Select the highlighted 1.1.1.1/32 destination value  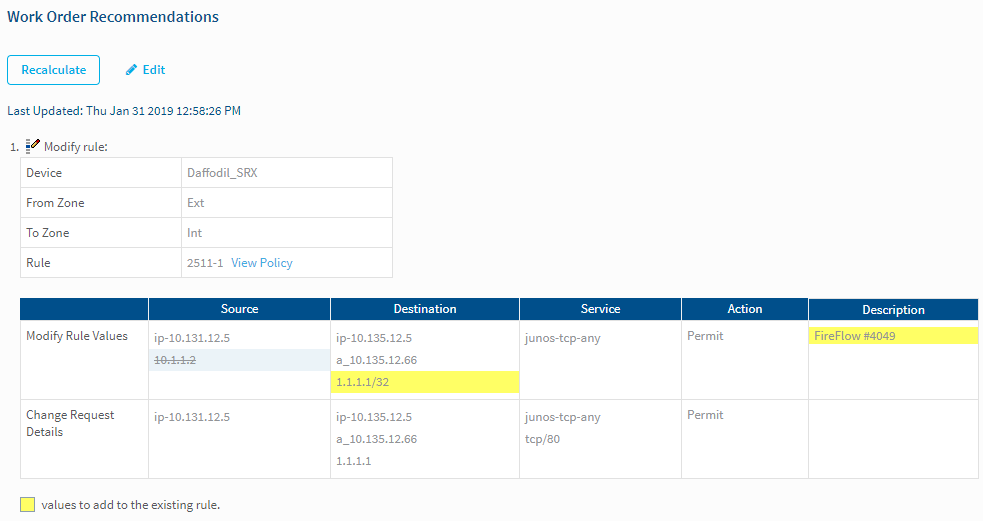(364, 381)
